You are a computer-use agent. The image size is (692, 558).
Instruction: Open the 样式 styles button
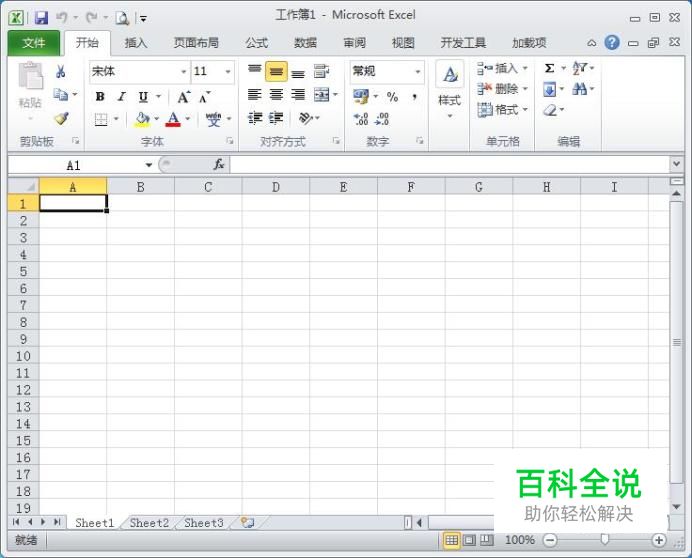450,90
